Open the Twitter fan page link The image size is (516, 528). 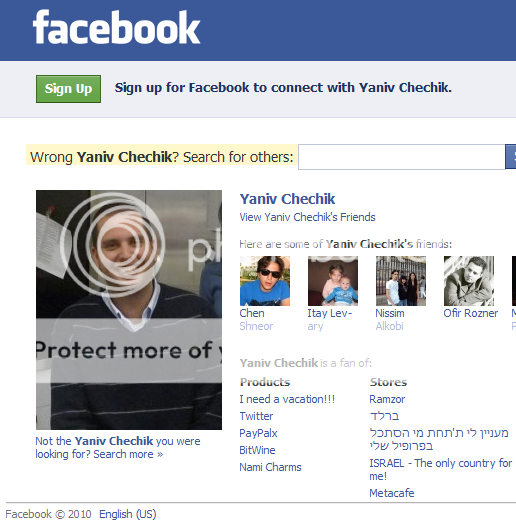(x=256, y=416)
